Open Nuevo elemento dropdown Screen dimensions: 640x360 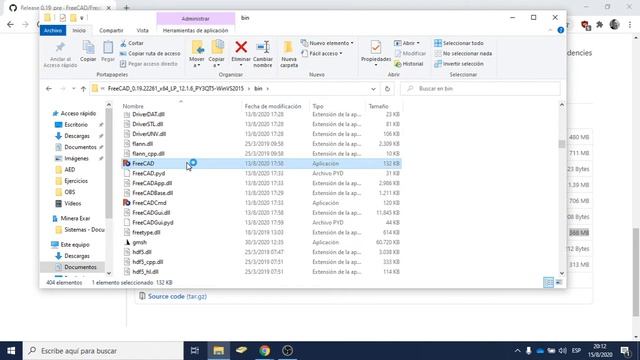point(327,43)
